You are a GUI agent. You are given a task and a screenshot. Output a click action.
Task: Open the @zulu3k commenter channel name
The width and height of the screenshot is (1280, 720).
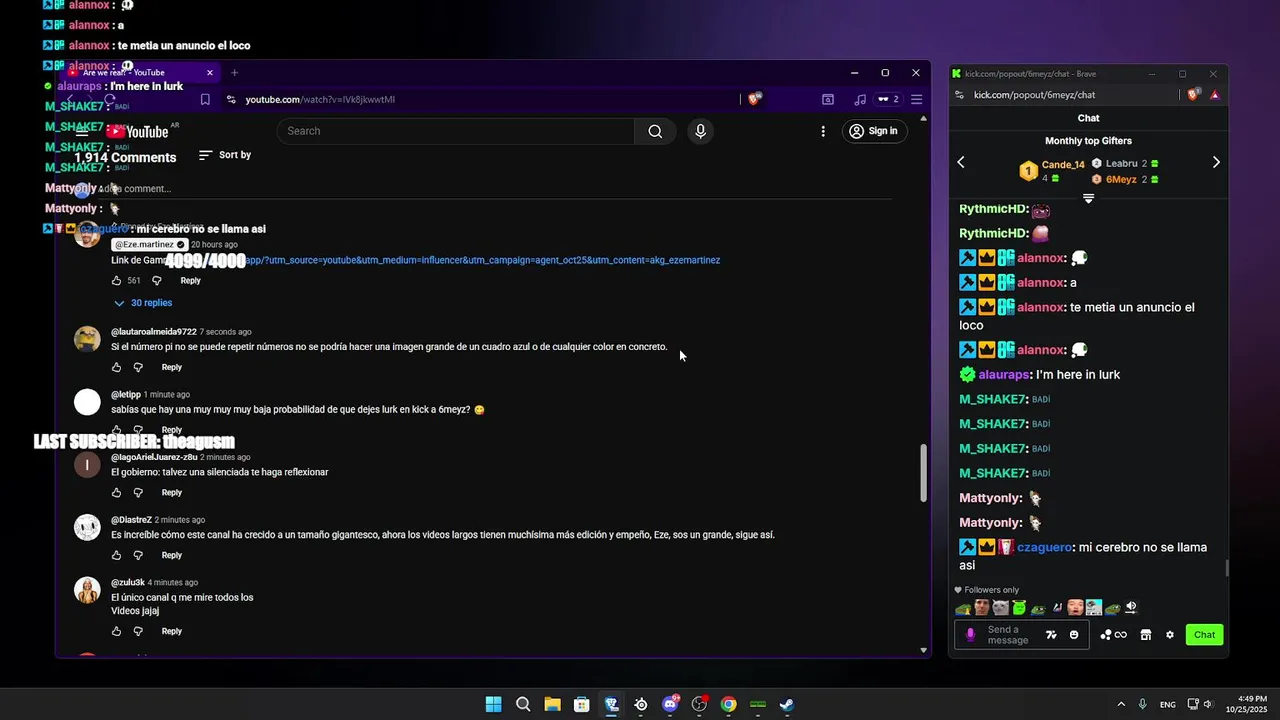coord(128,583)
